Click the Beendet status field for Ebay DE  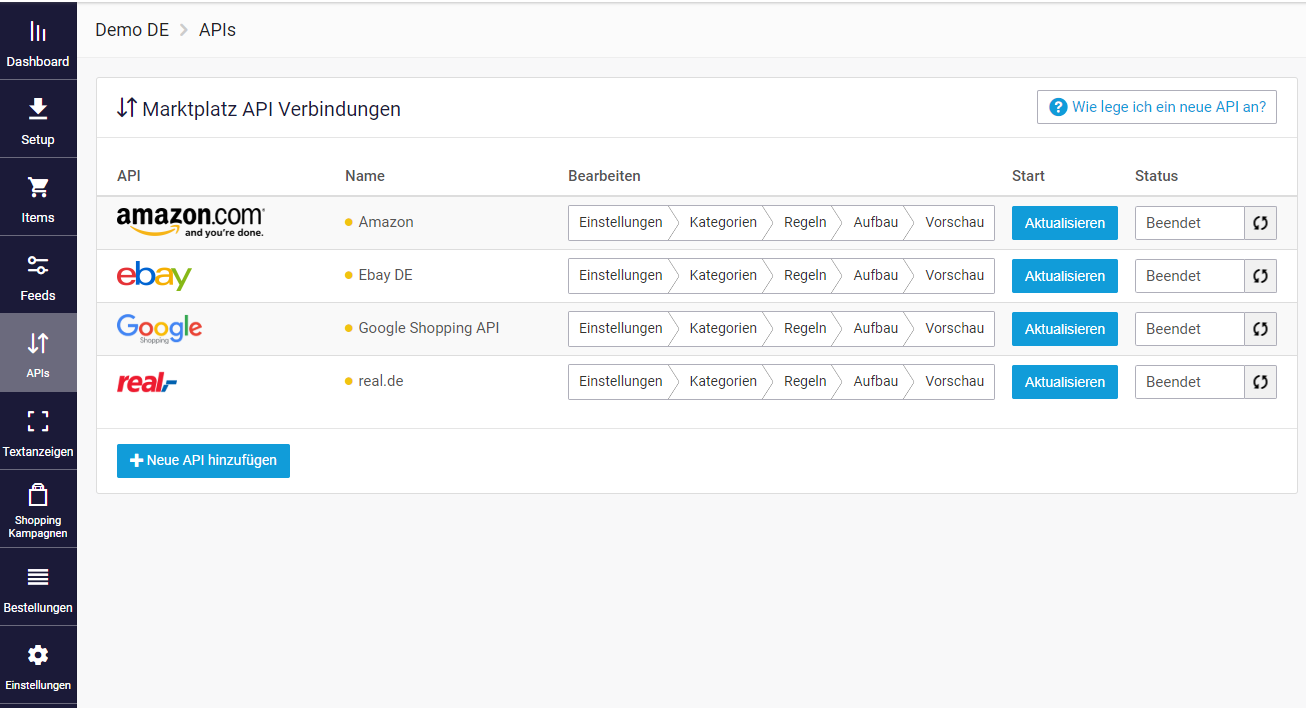1190,276
